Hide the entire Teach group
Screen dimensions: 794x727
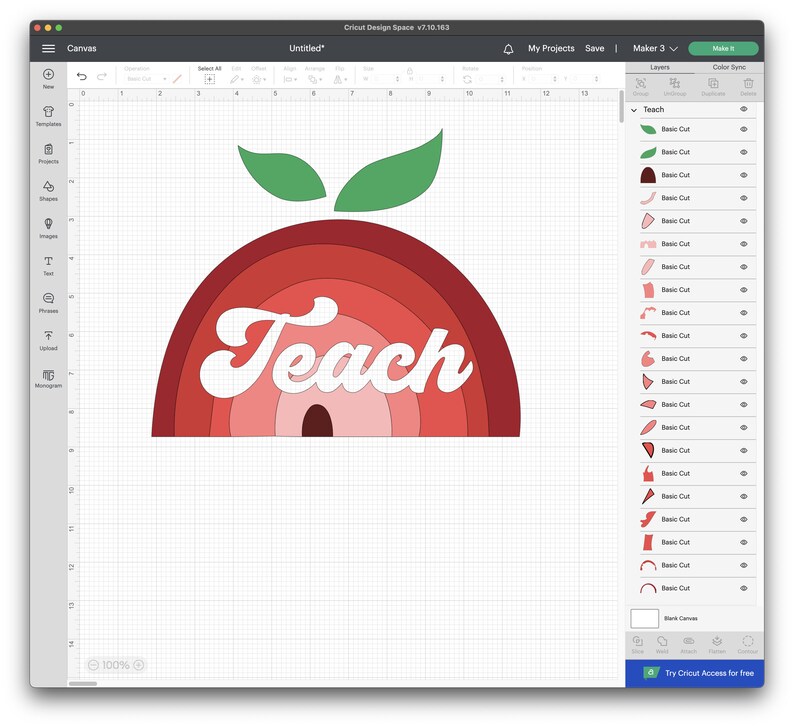[743, 109]
